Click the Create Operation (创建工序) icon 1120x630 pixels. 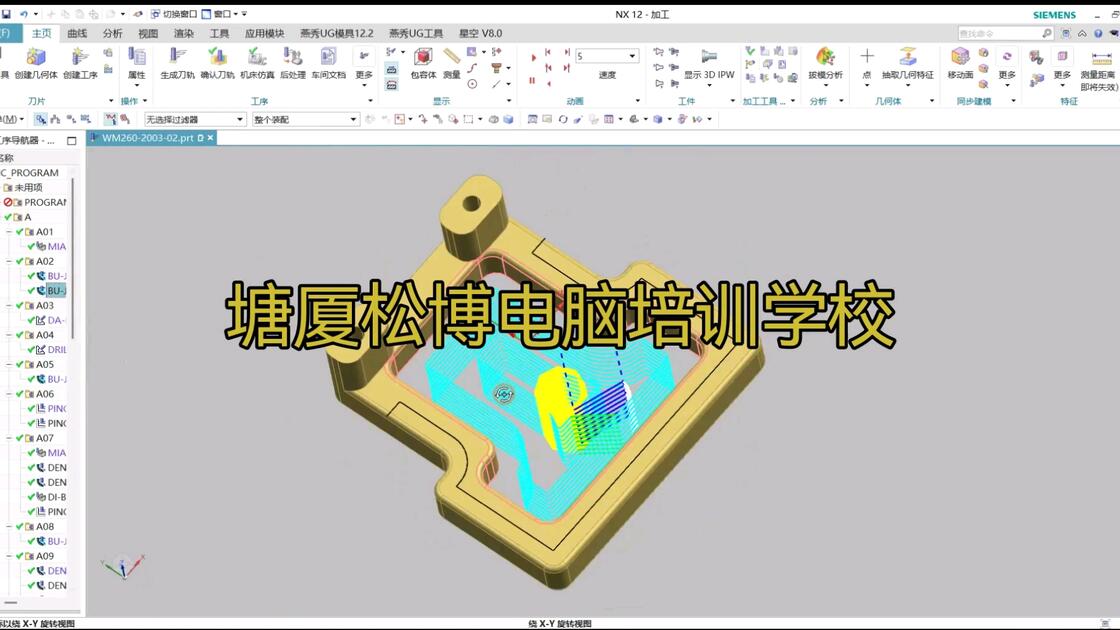click(79, 56)
